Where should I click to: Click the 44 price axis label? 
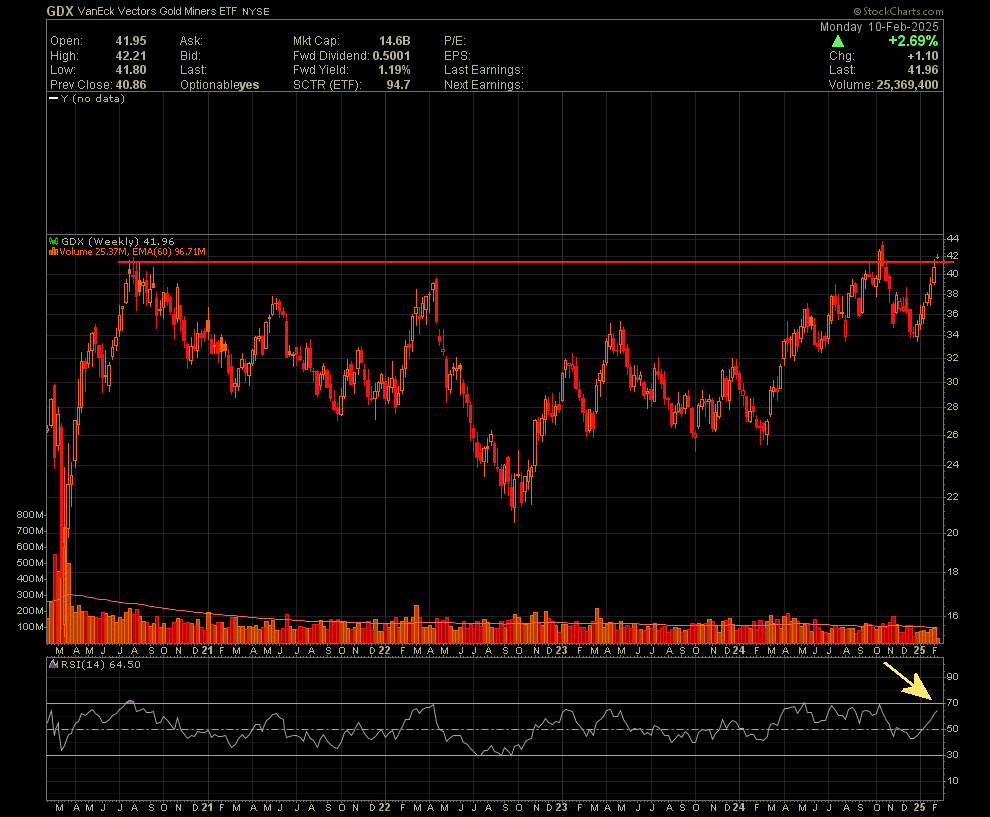click(x=952, y=239)
